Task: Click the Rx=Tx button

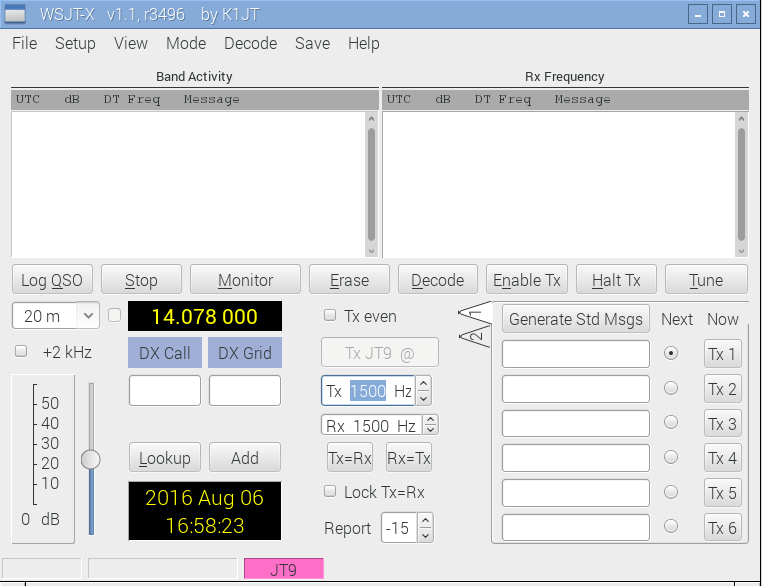Action: (409, 458)
